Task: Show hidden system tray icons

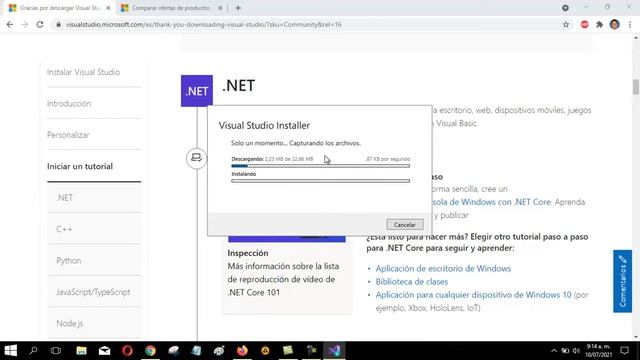Action: 554,351
